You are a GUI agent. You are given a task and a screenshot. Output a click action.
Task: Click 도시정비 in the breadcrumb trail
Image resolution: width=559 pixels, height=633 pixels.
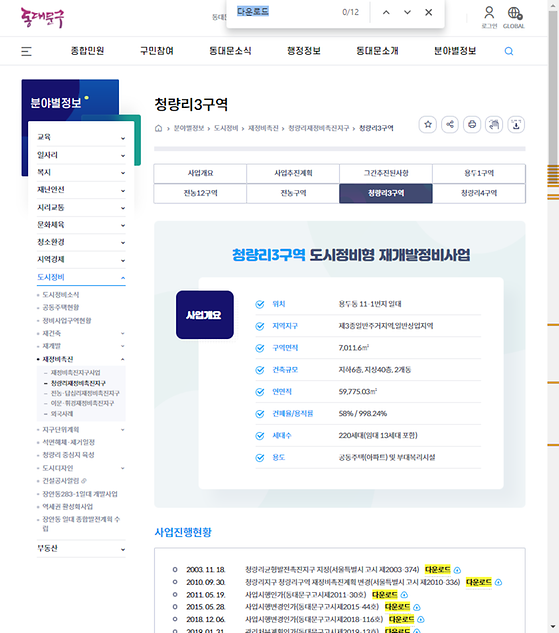coord(226,128)
